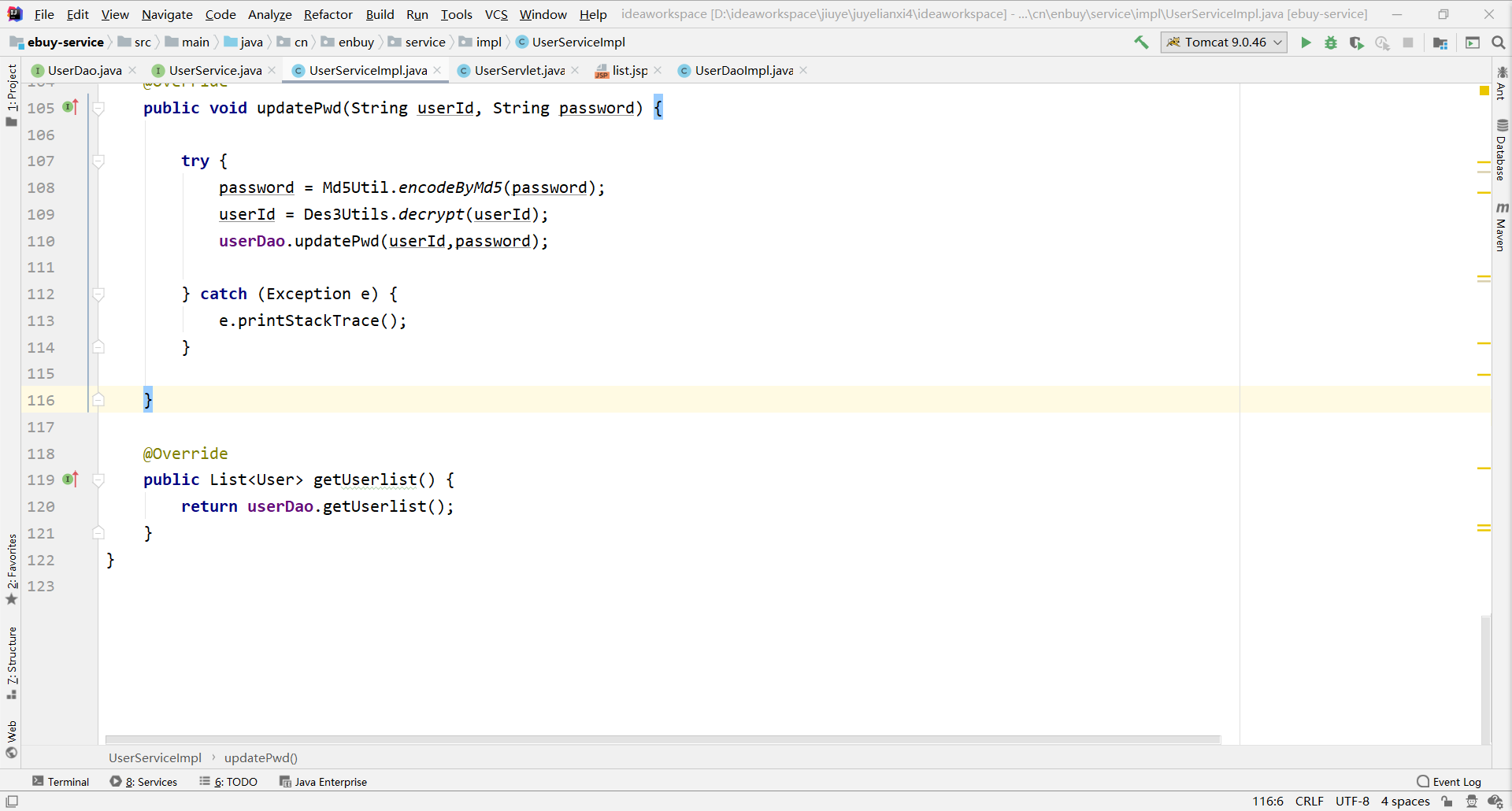Click the stop button in the toolbar
Viewport: 1512px width, 811px height.
(1408, 43)
